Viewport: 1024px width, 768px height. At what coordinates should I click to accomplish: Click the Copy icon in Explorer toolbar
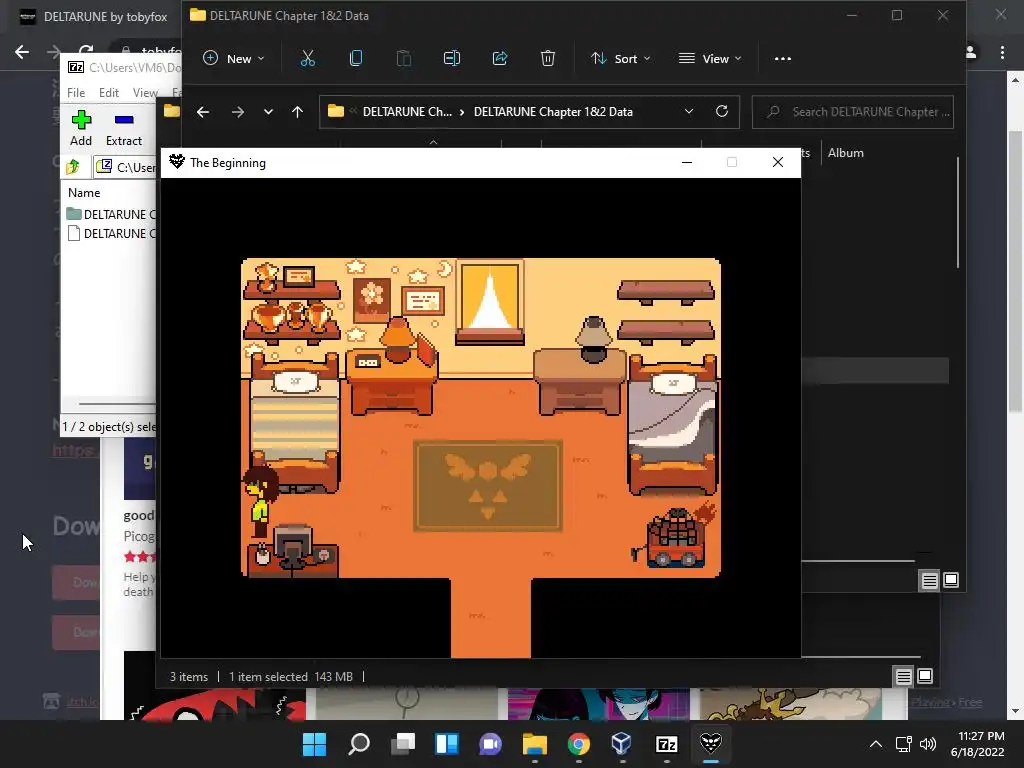(356, 59)
